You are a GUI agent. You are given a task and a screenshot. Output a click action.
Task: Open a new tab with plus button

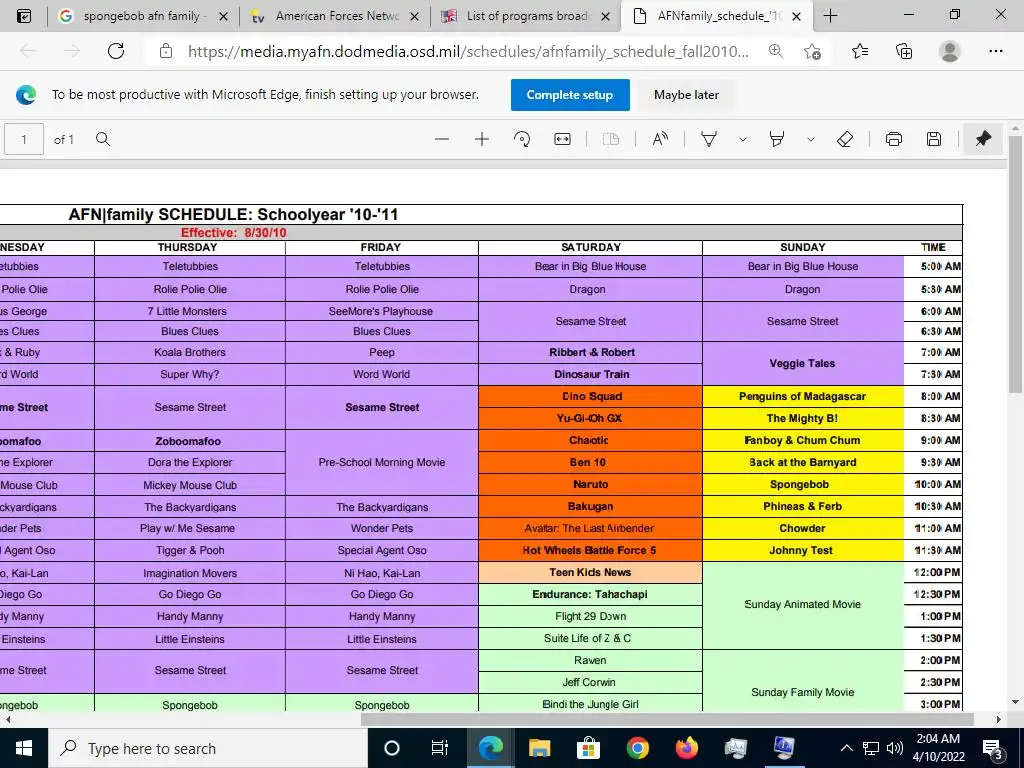point(830,16)
